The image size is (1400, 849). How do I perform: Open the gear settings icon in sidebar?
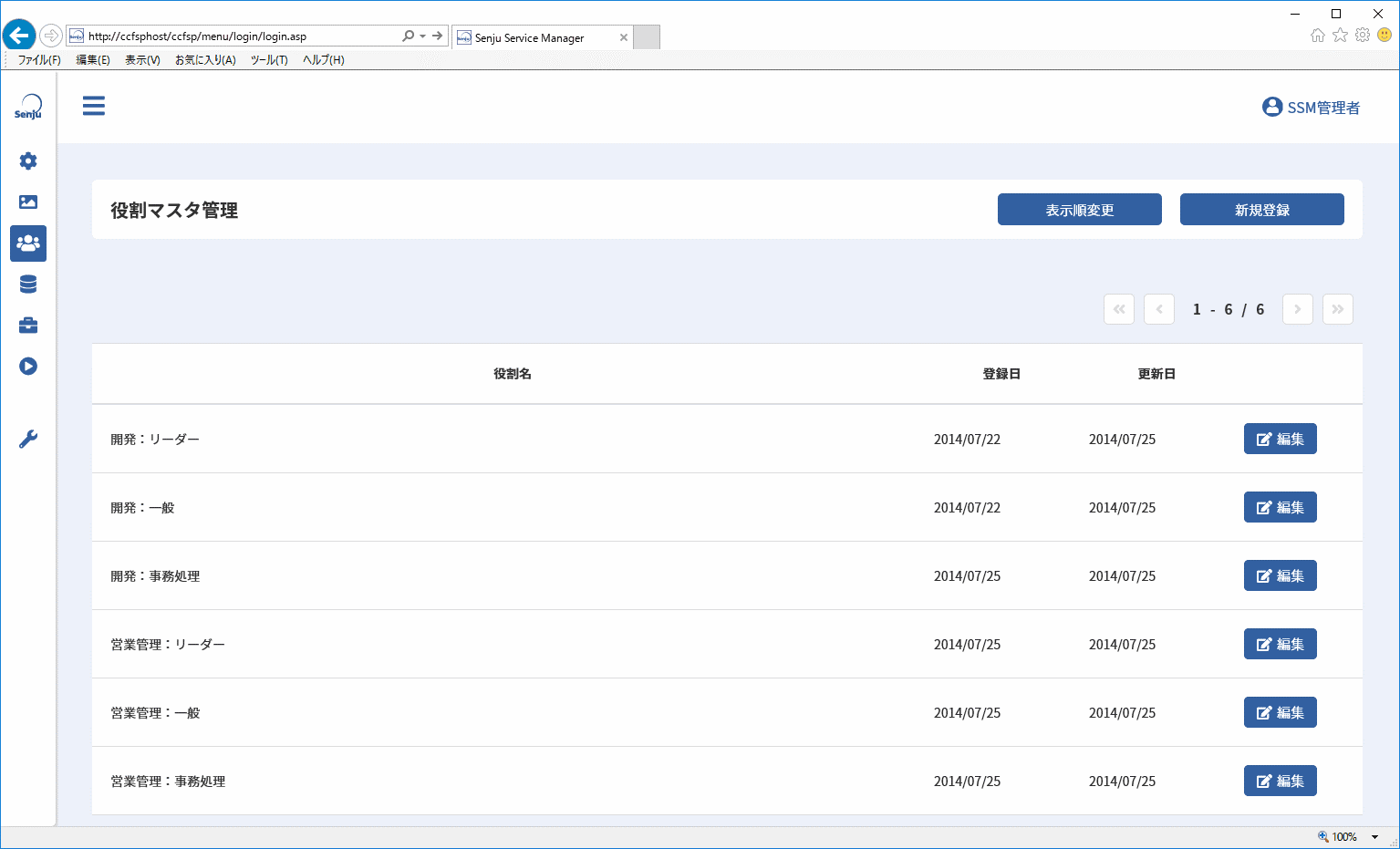click(28, 161)
